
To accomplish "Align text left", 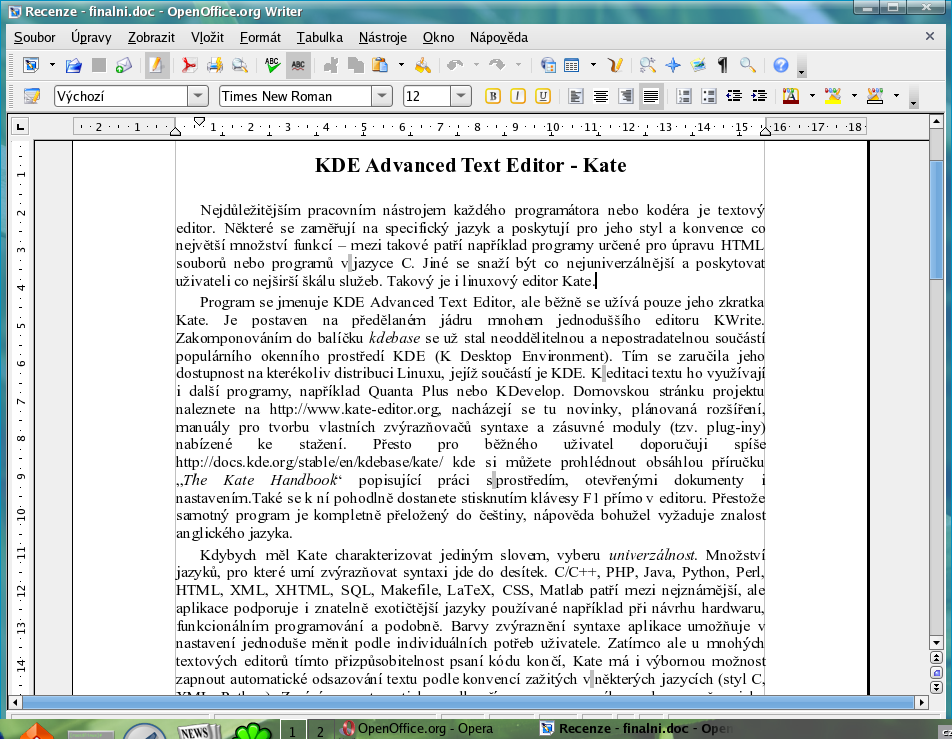I will pos(576,96).
